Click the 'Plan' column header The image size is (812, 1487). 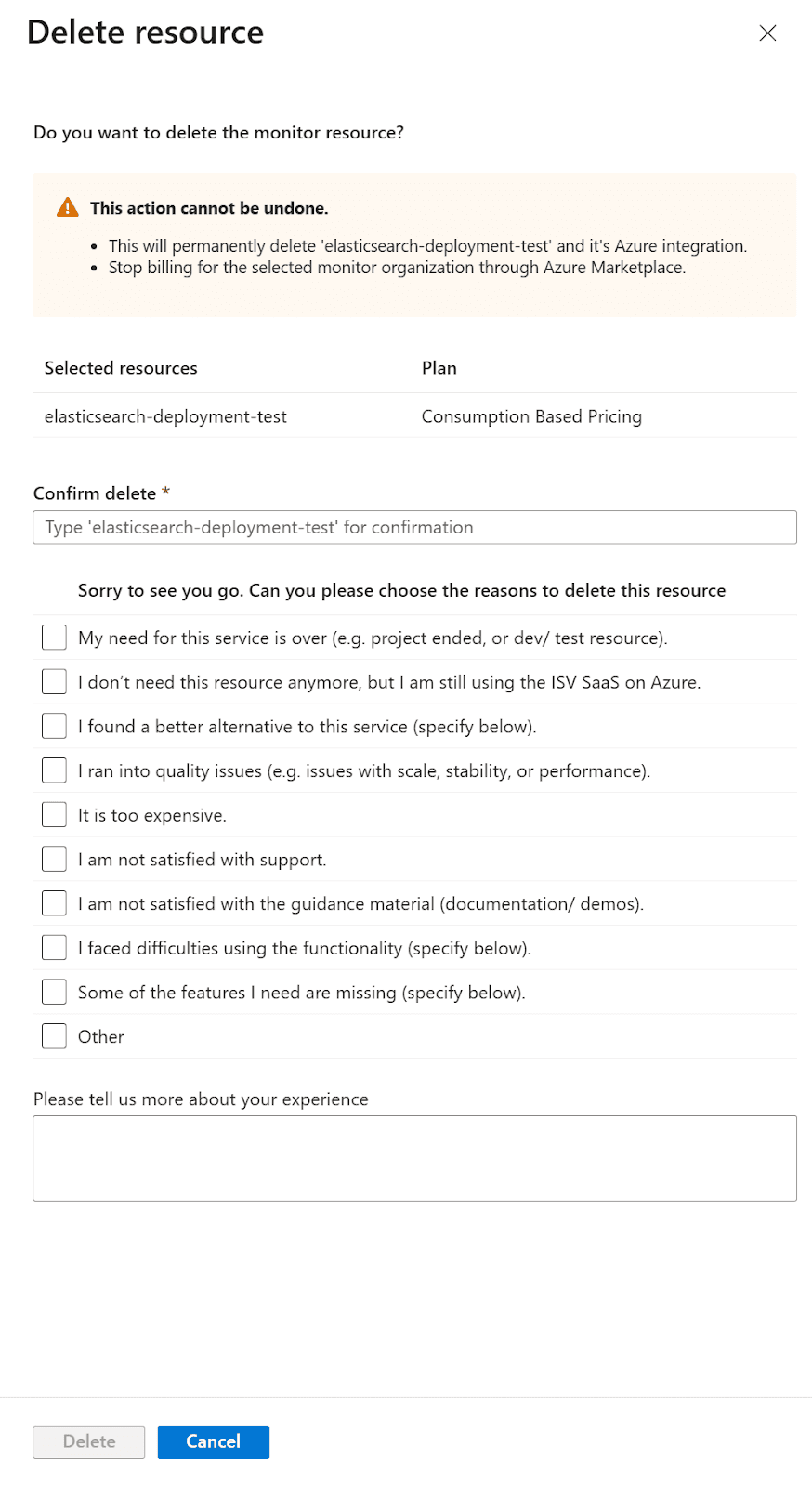coord(439,367)
